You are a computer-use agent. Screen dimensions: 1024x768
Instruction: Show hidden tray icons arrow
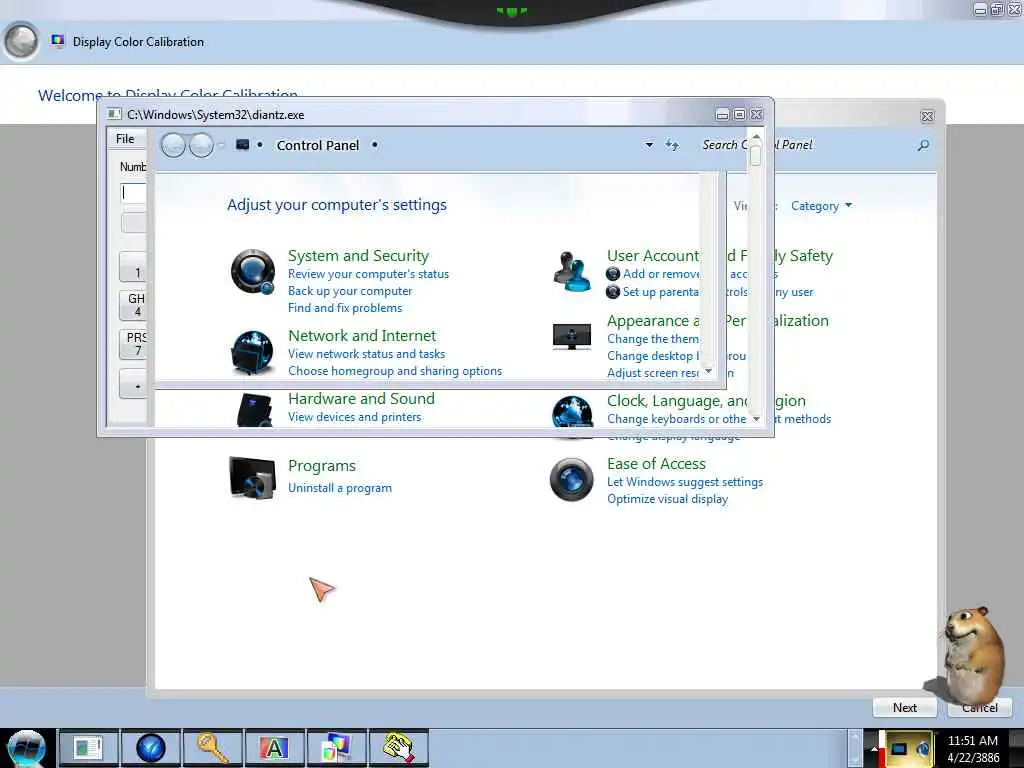click(874, 748)
